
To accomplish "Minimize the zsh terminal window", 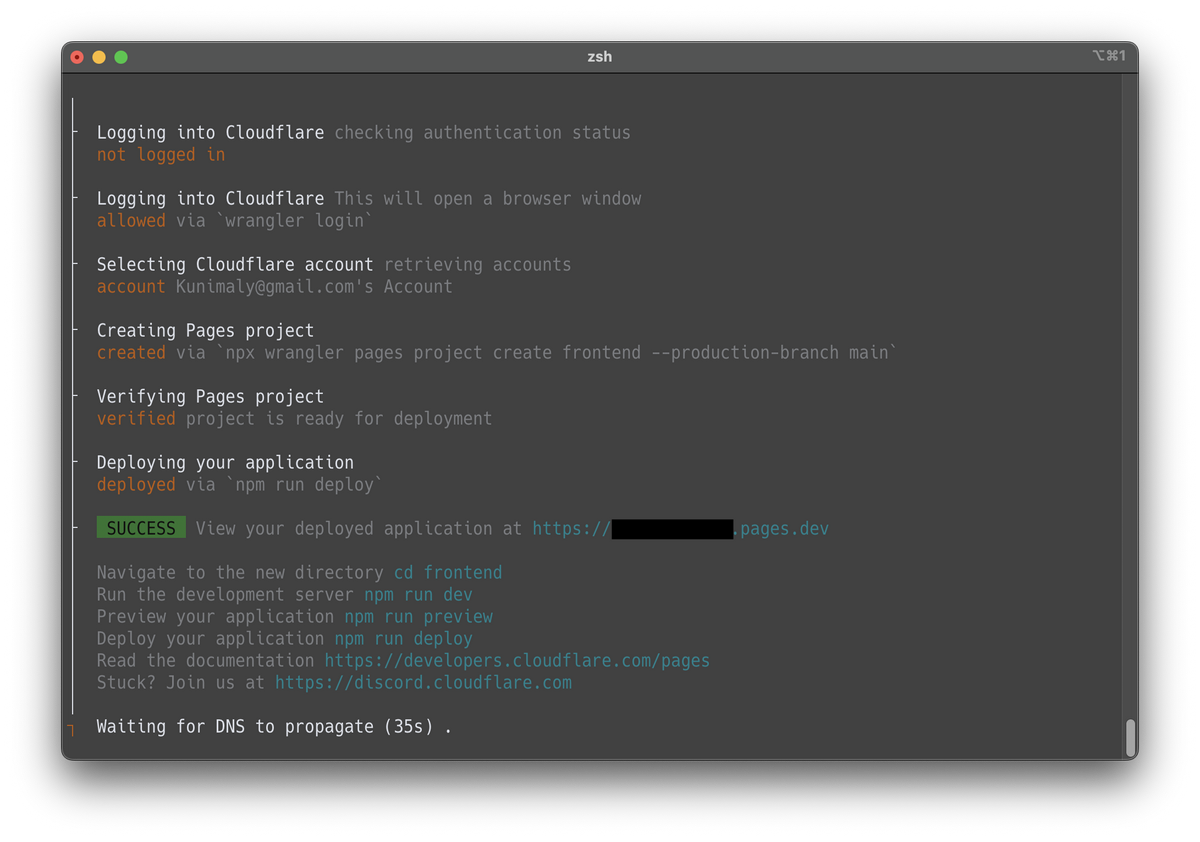I will click(x=99, y=57).
